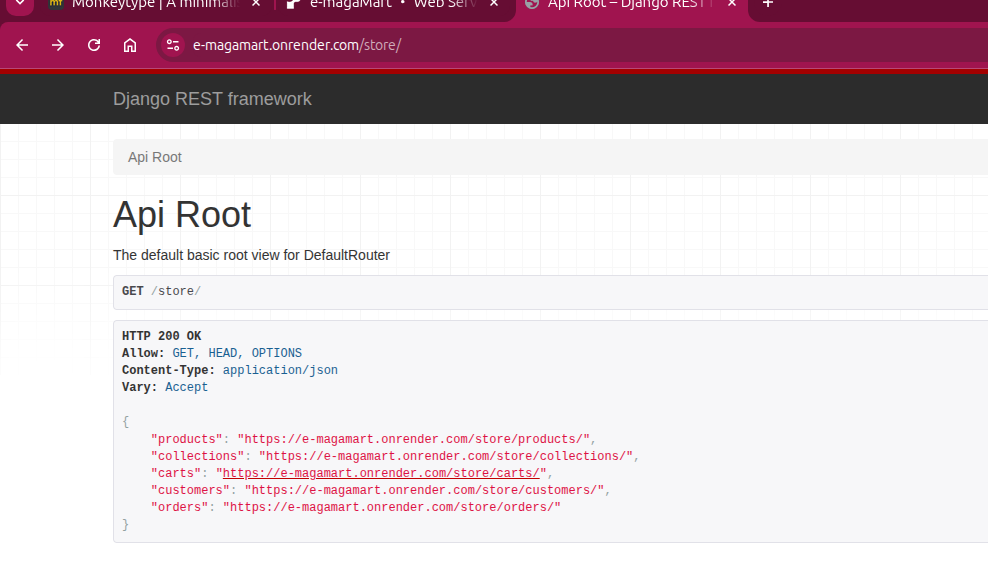Switch to the e-magaMart Web Service tab
This screenshot has width=988, height=578.
393,5
